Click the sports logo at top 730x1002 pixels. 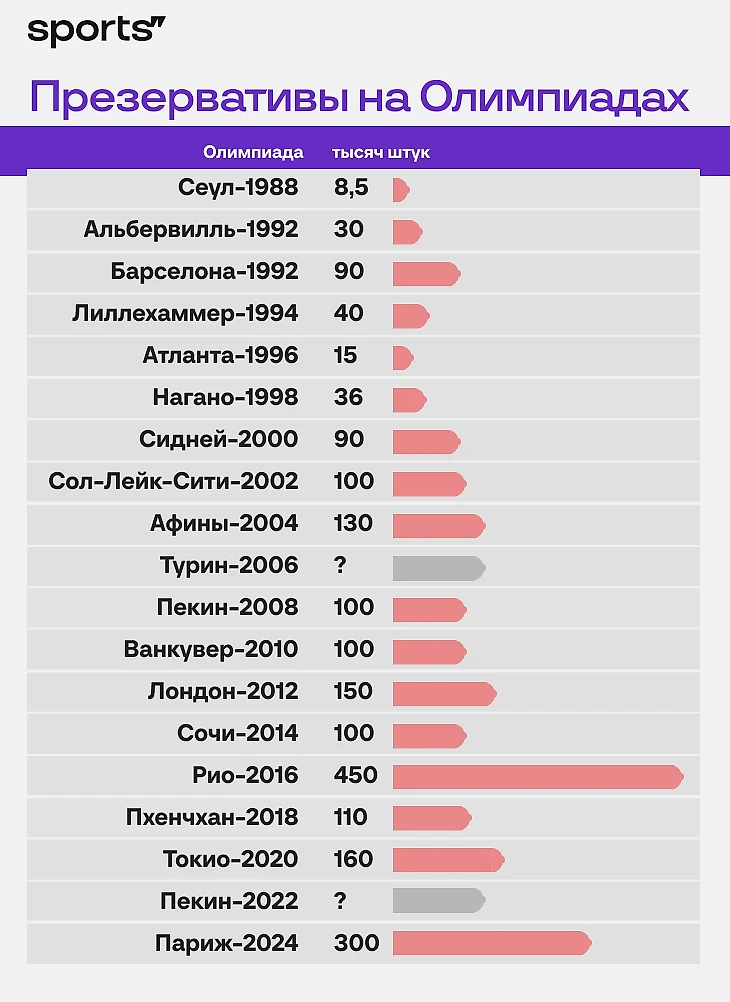97,31
